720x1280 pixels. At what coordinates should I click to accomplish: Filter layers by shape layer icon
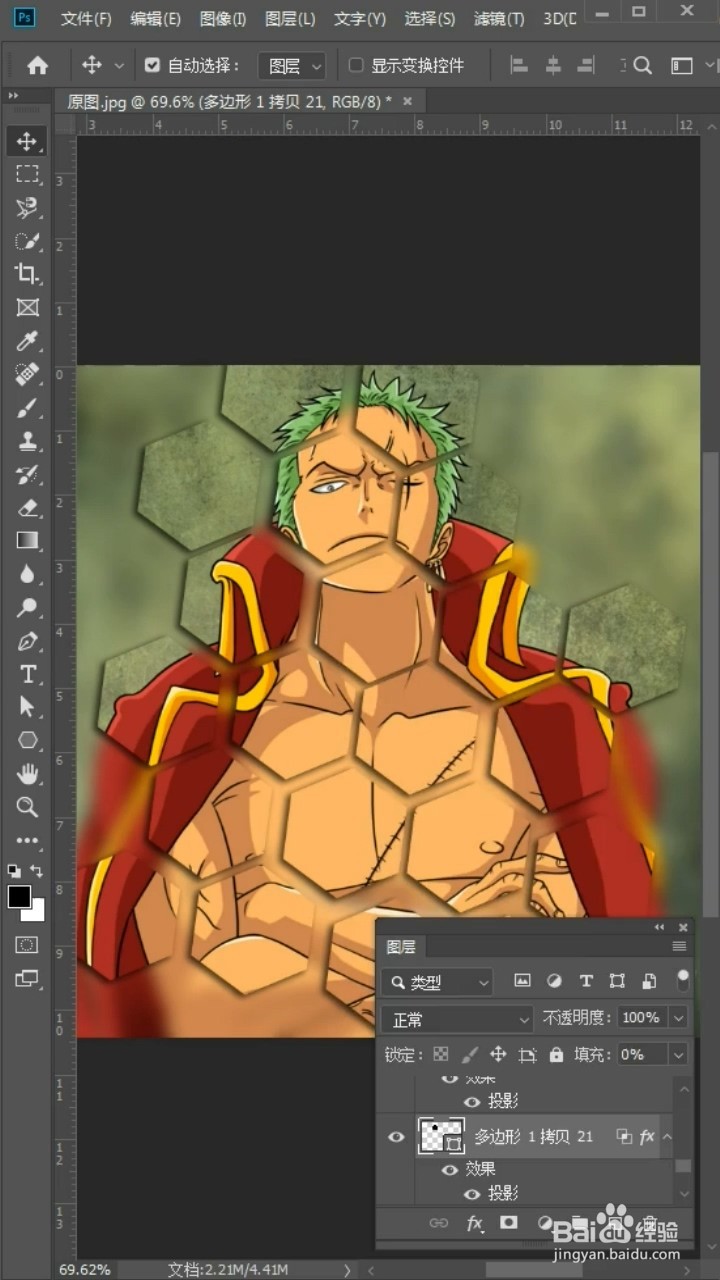617,981
